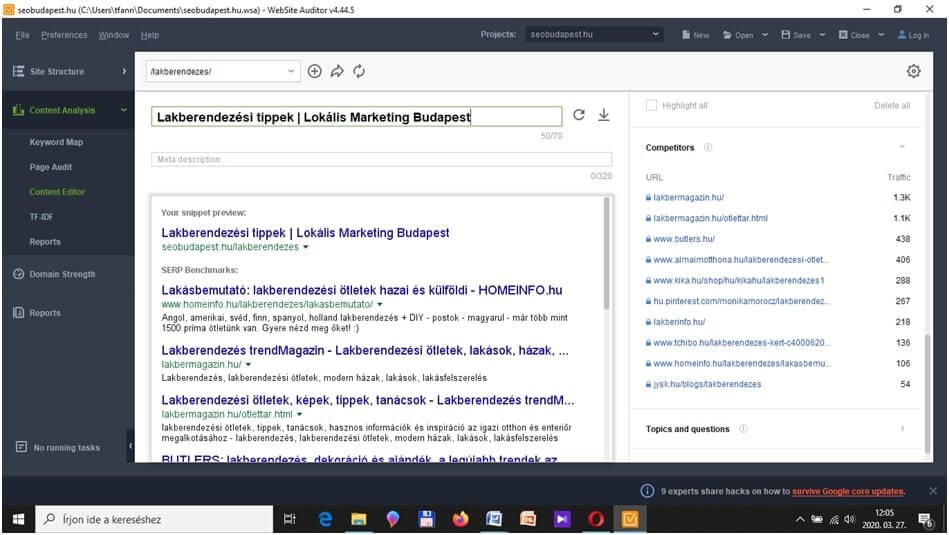Click the Reports document icon in sidebar
Image resolution: width=949 pixels, height=535 pixels.
click(18, 313)
